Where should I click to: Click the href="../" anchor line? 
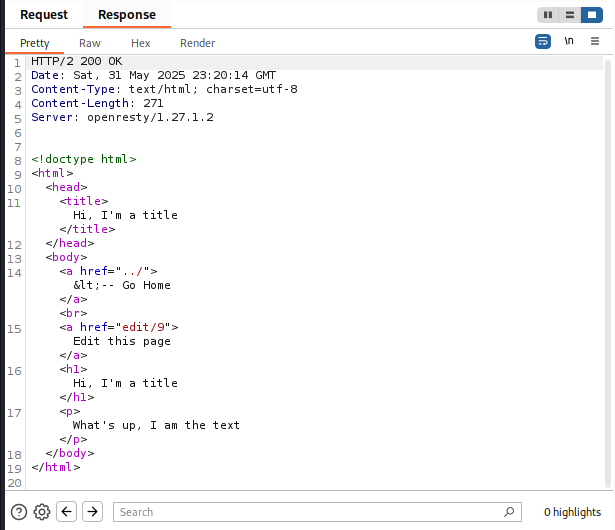(108, 271)
